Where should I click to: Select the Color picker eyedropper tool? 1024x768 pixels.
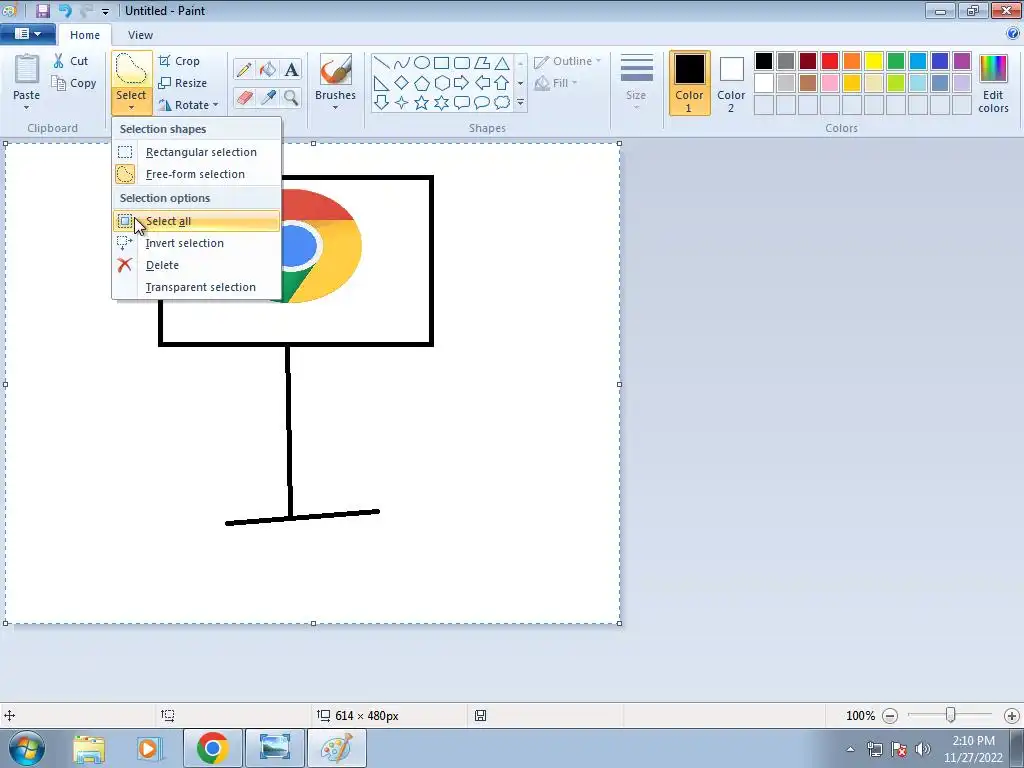pos(268,97)
